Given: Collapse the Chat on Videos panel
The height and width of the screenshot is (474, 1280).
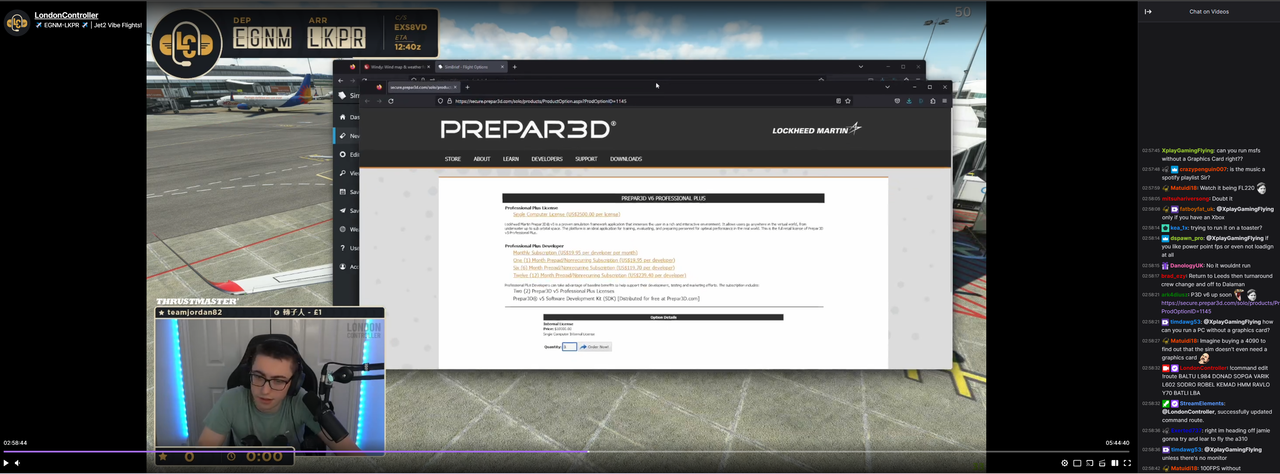Looking at the screenshot, I should [1148, 12].
